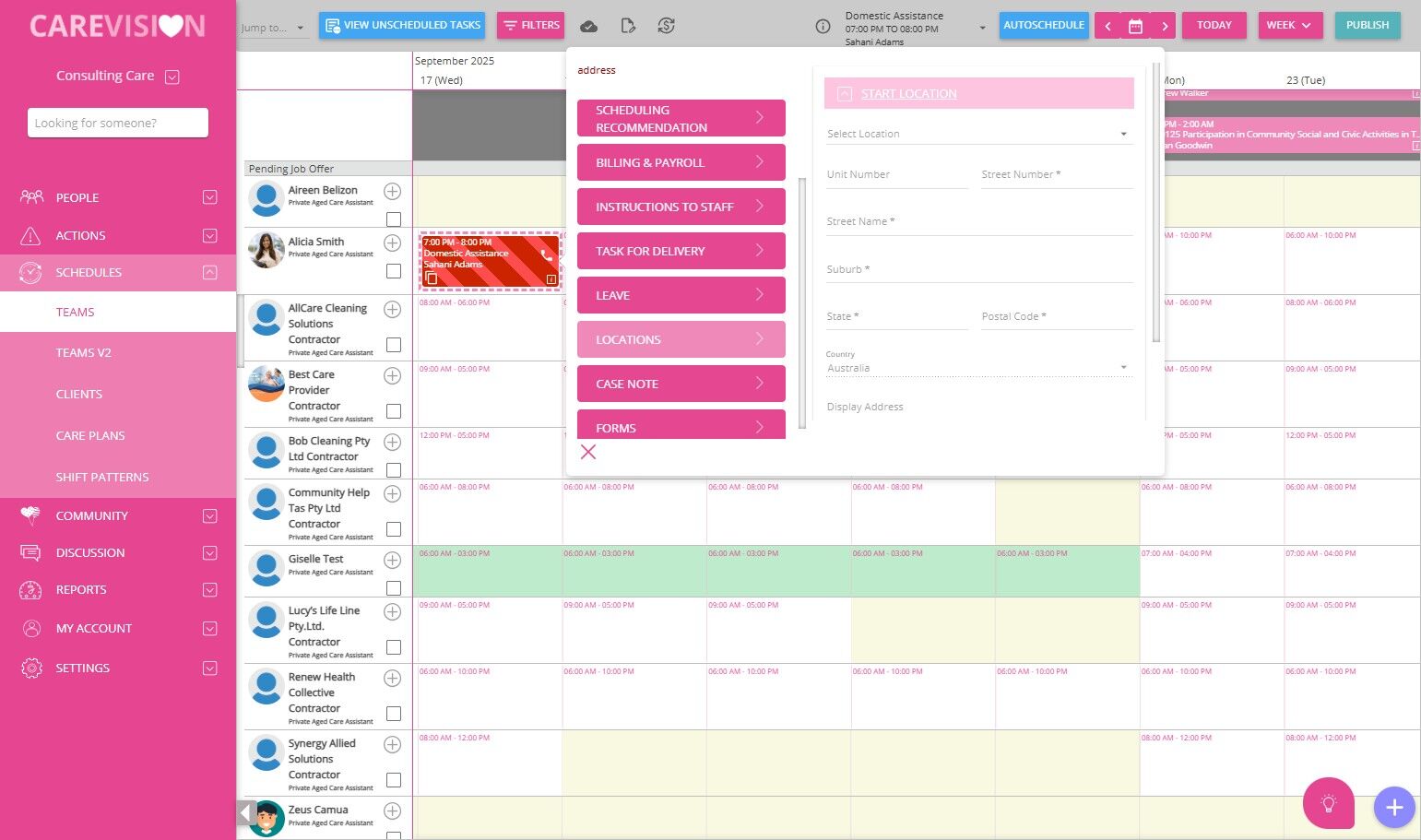
Task: Go to the previous week with left arrow
Action: point(1108,26)
